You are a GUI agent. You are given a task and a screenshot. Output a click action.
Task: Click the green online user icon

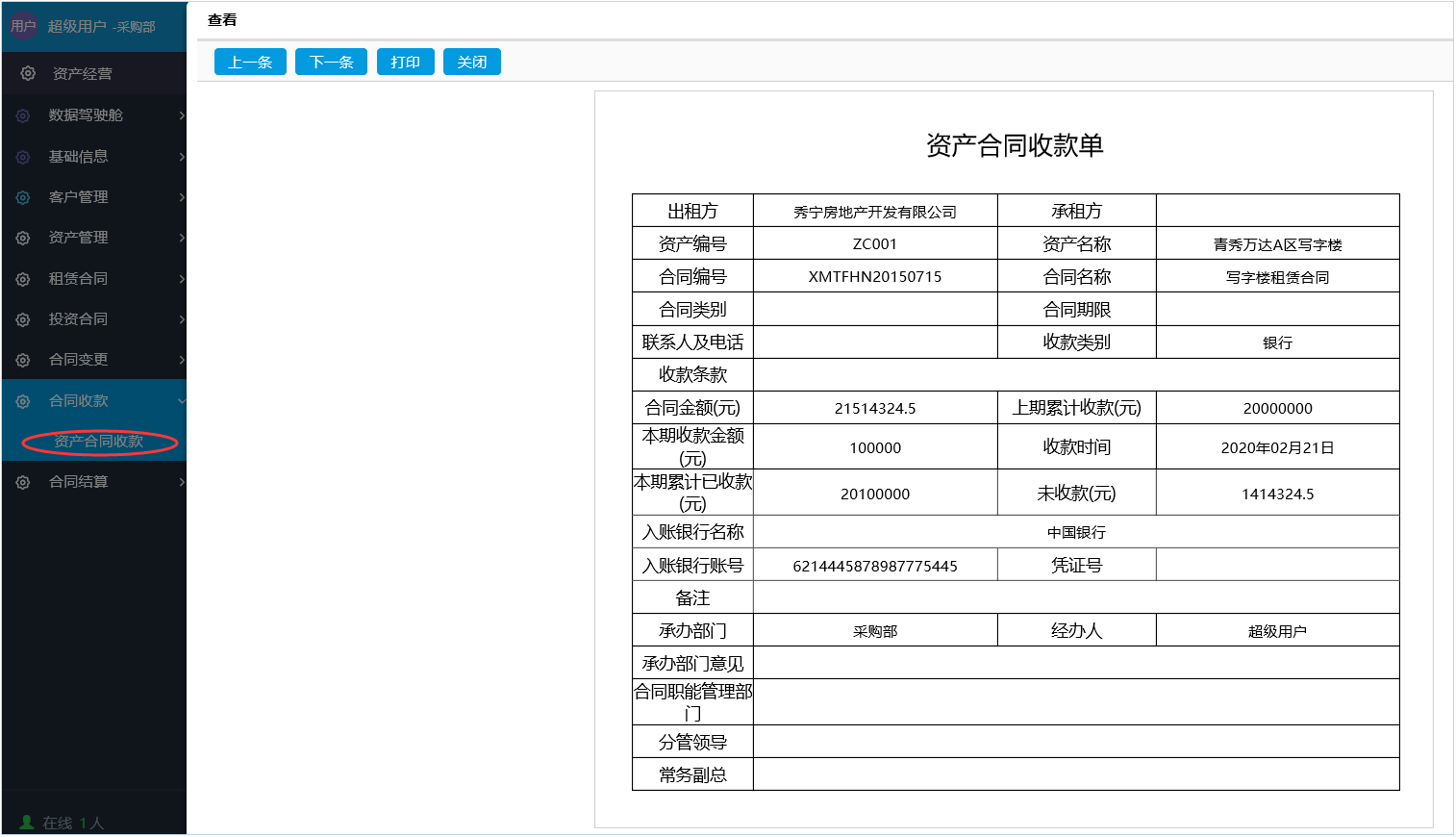(27, 823)
